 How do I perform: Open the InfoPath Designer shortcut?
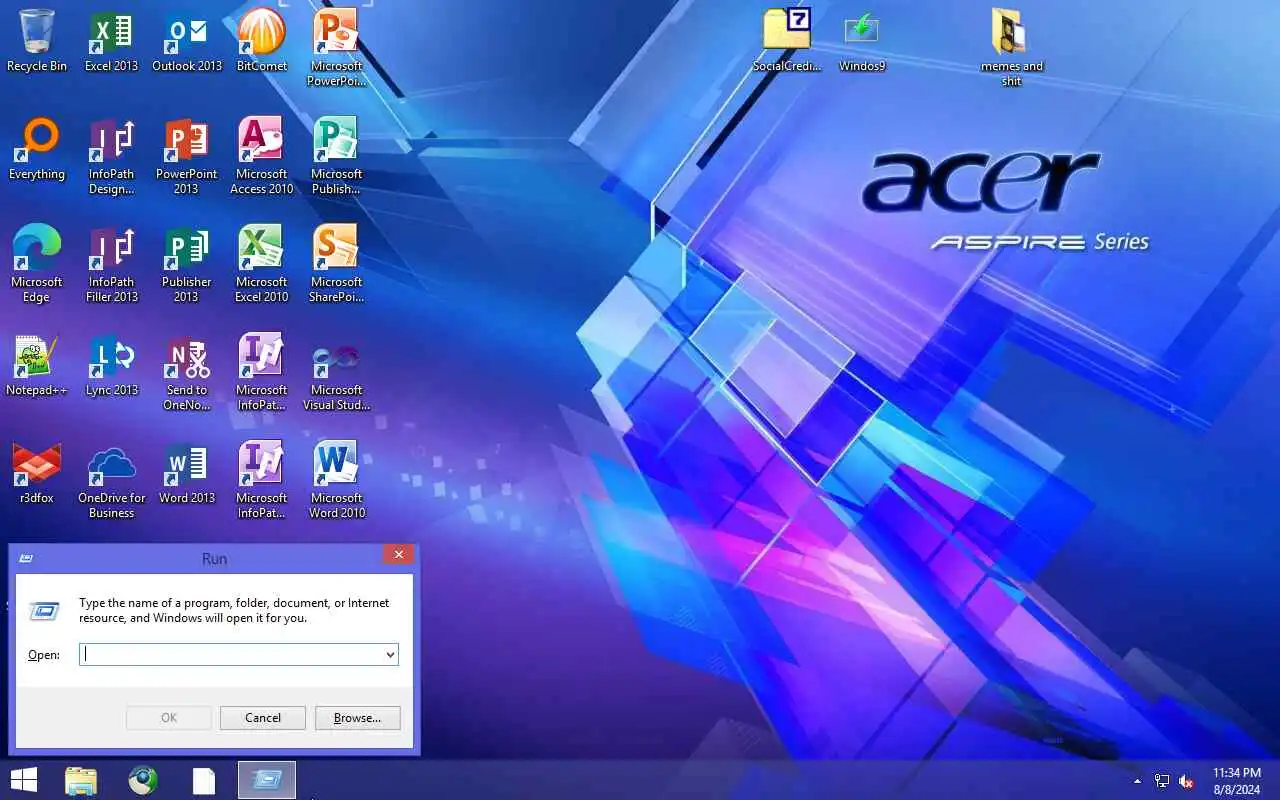click(x=111, y=155)
